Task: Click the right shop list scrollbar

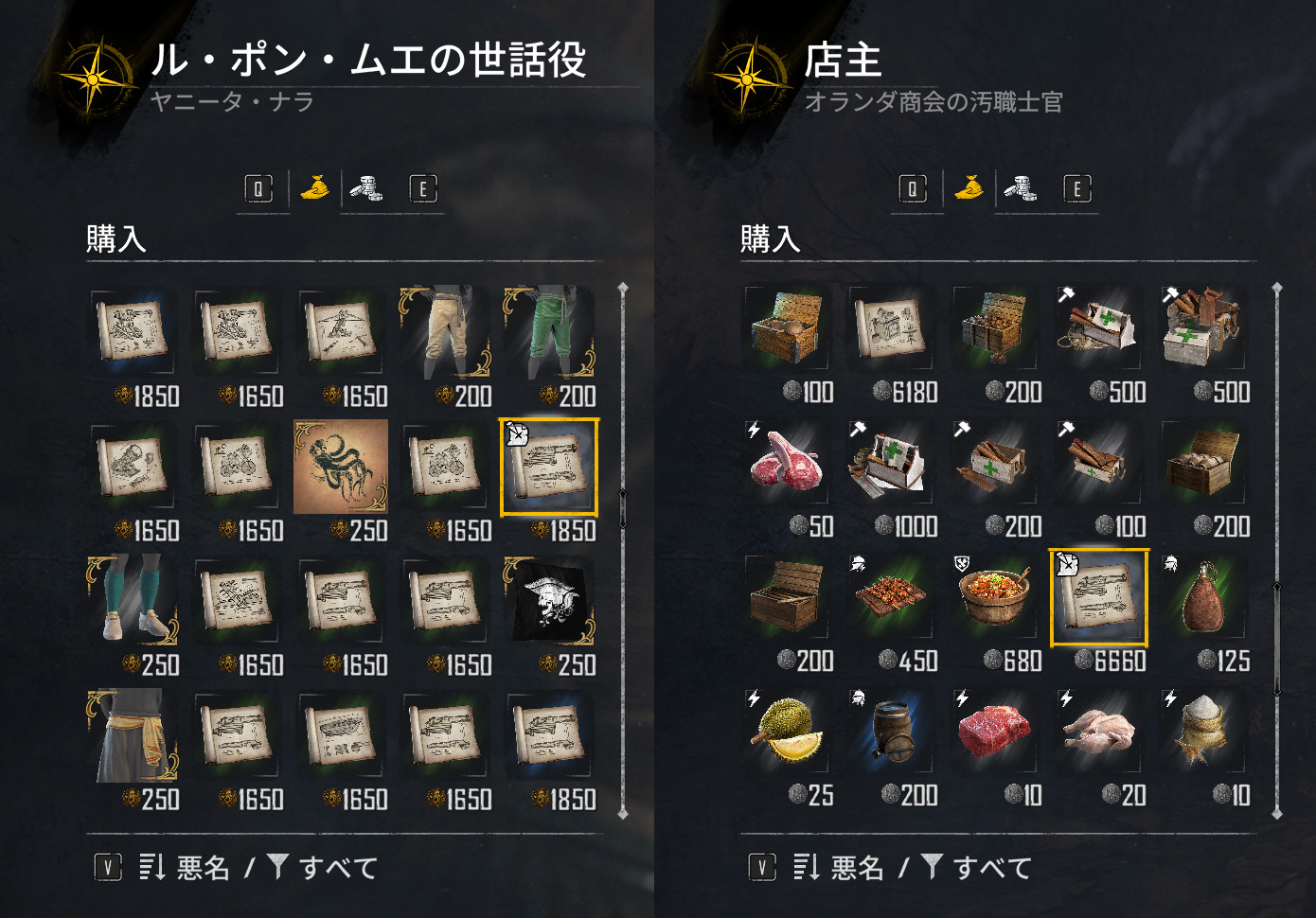Action: tap(1276, 550)
